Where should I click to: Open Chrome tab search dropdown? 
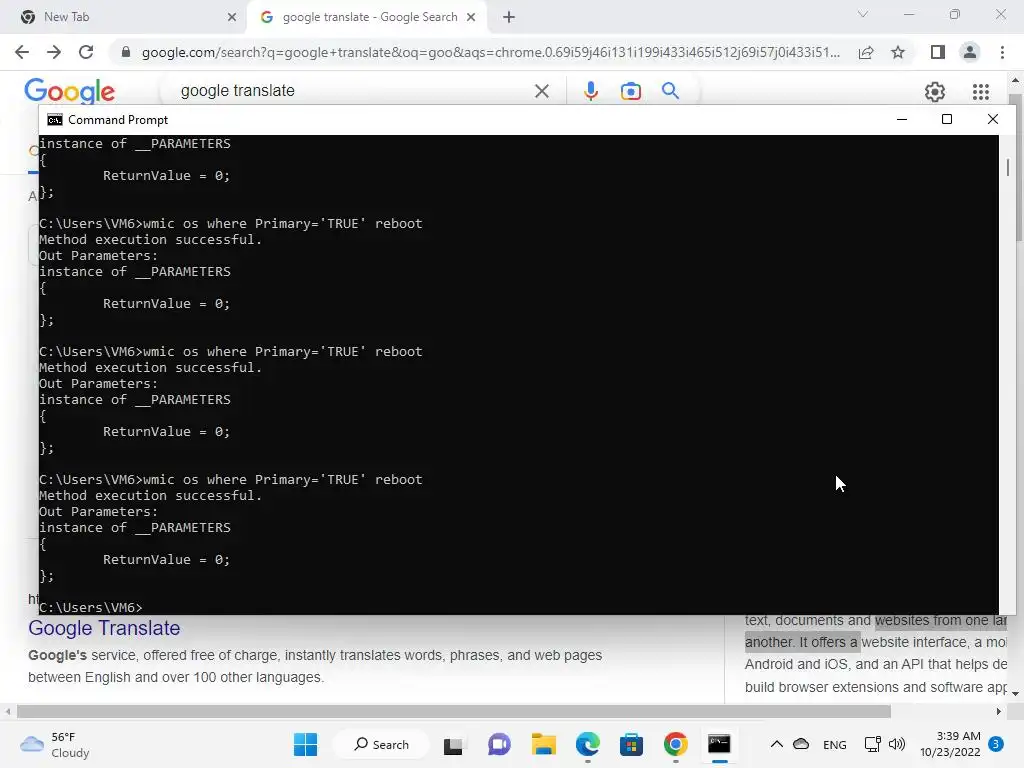pyautogui.click(x=863, y=14)
